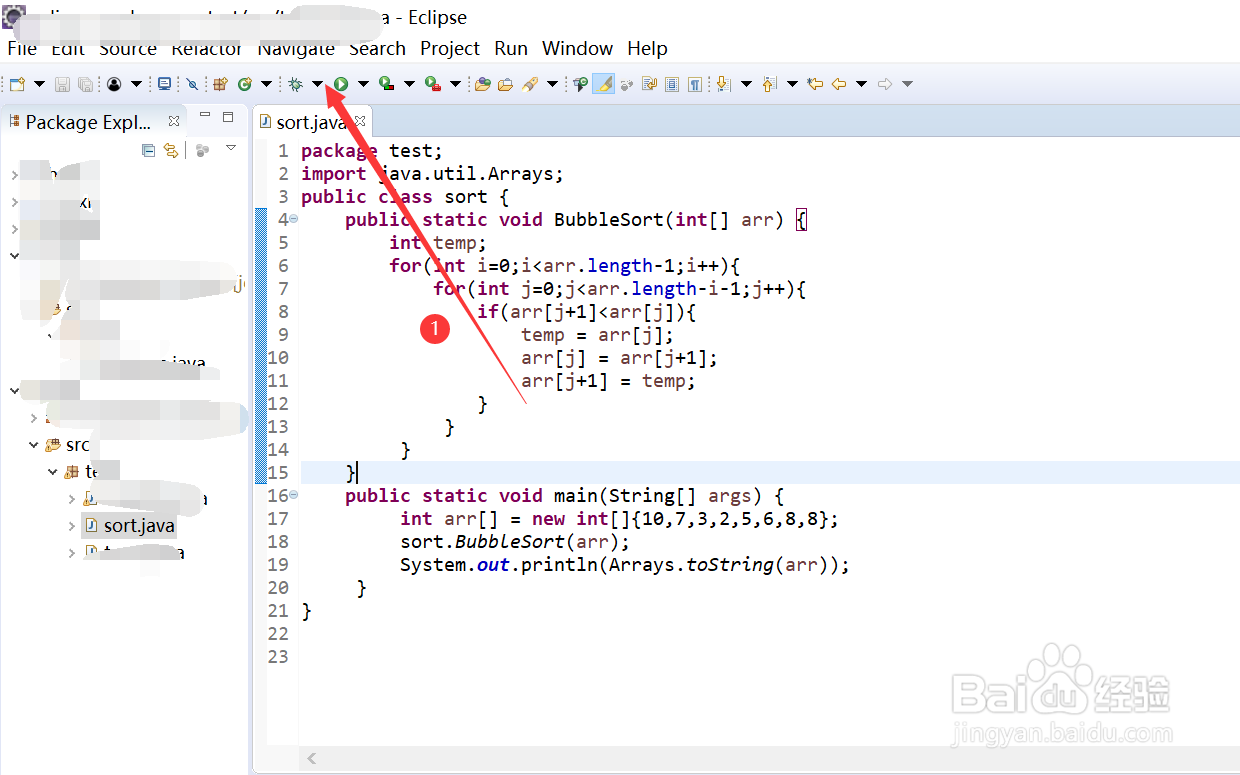The width and height of the screenshot is (1240, 775).
Task: Collapse BubbleSort method fold marker at line 4
Action: 293,219
